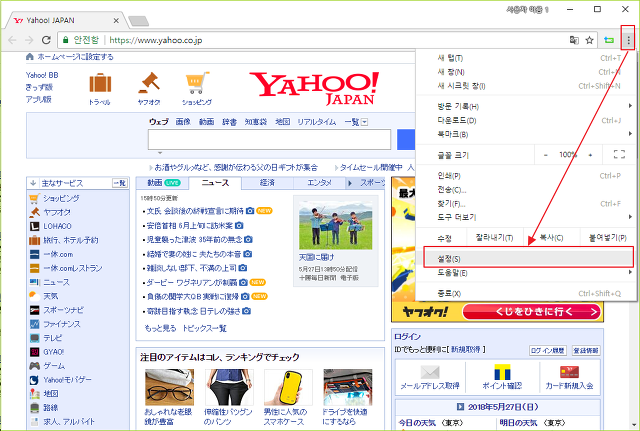The width and height of the screenshot is (640, 431).
Task: Click the fullscreen icon in zoom row
Action: [619, 154]
